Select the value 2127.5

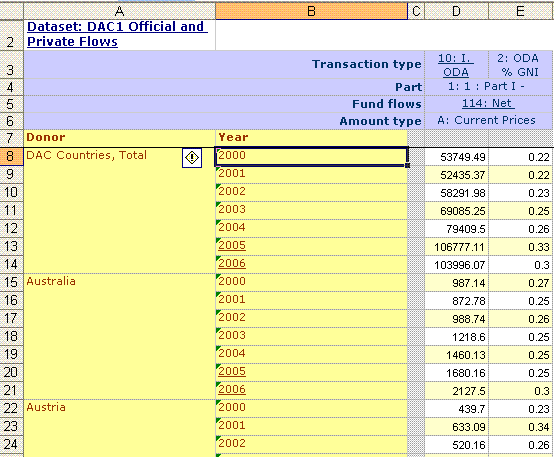coord(456,391)
